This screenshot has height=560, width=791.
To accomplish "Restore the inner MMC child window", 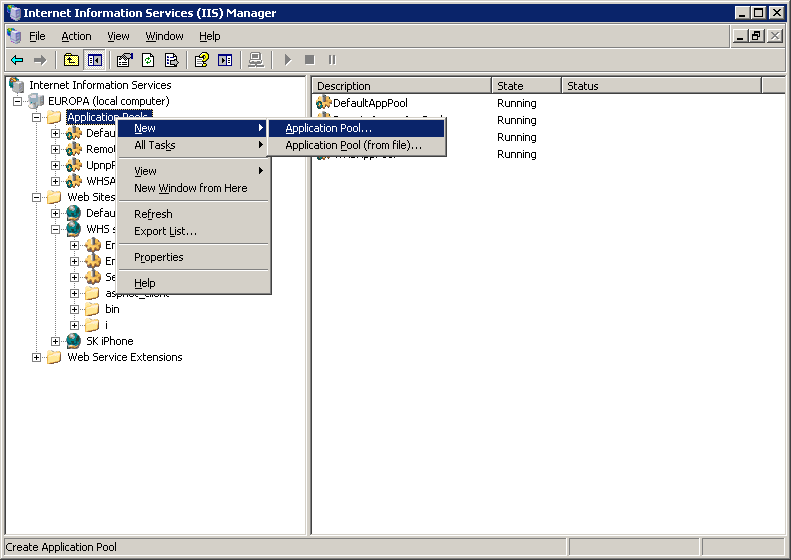I will (x=756, y=36).
